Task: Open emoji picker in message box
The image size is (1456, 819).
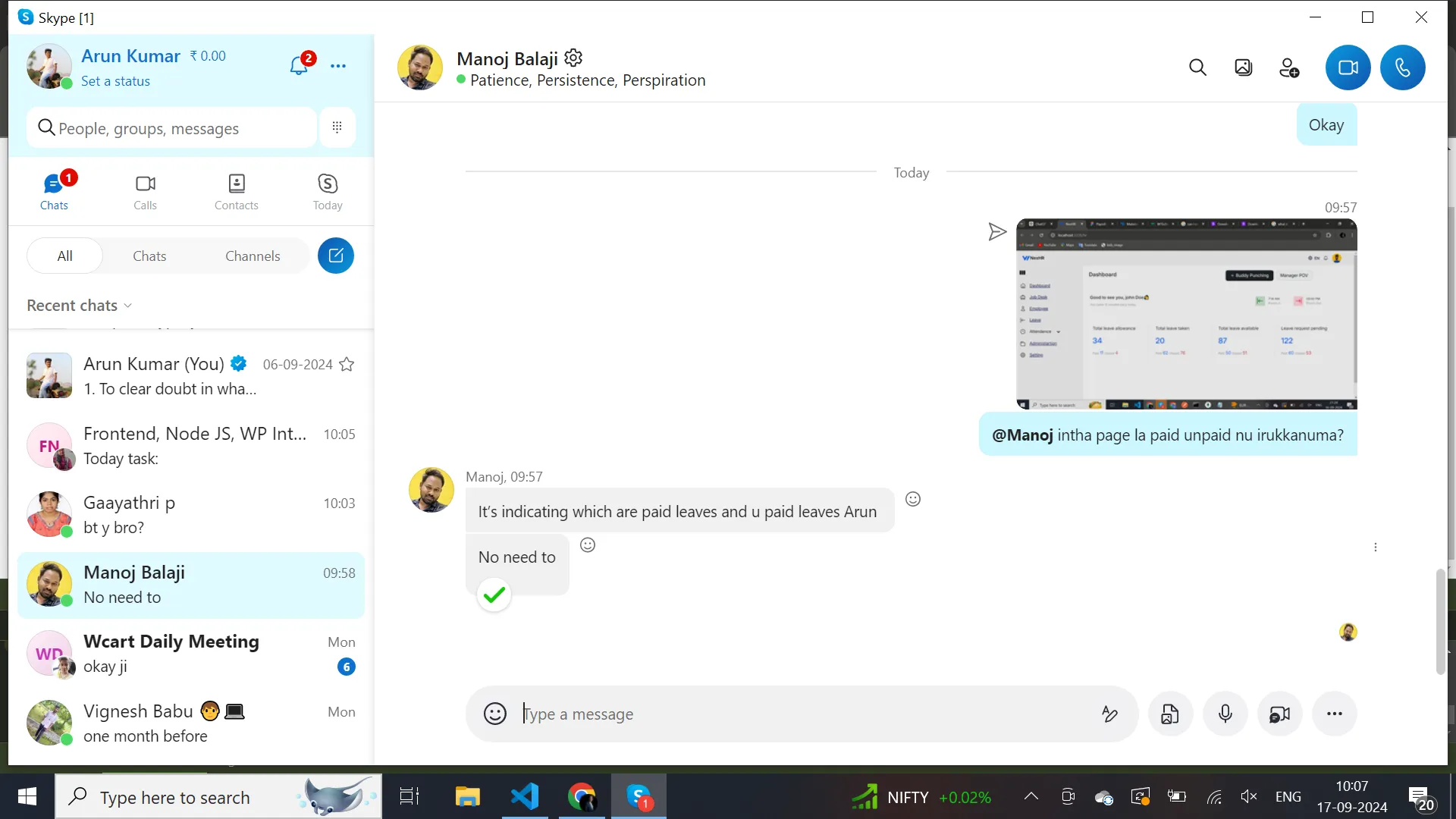Action: (494, 714)
